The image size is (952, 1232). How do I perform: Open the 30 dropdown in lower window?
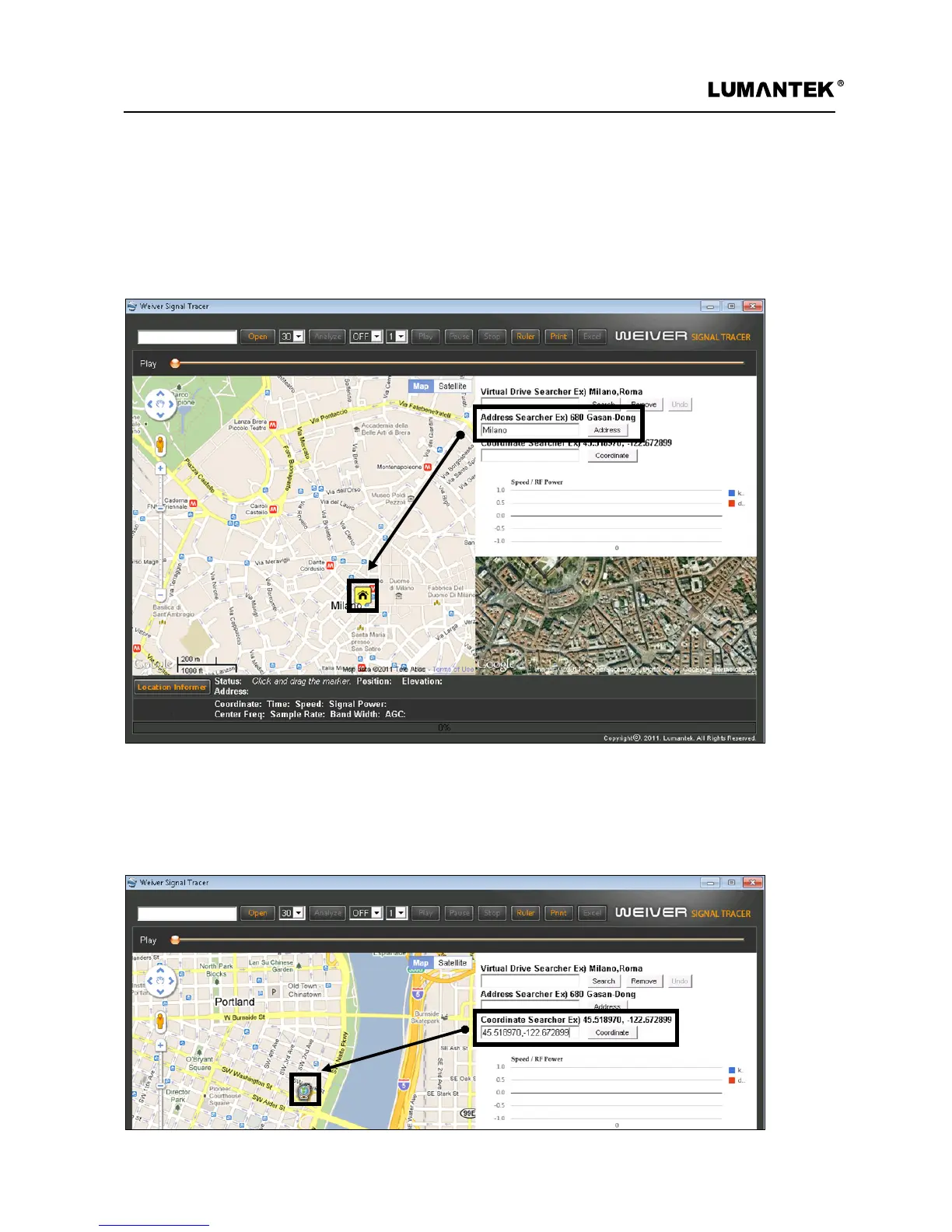click(x=292, y=913)
